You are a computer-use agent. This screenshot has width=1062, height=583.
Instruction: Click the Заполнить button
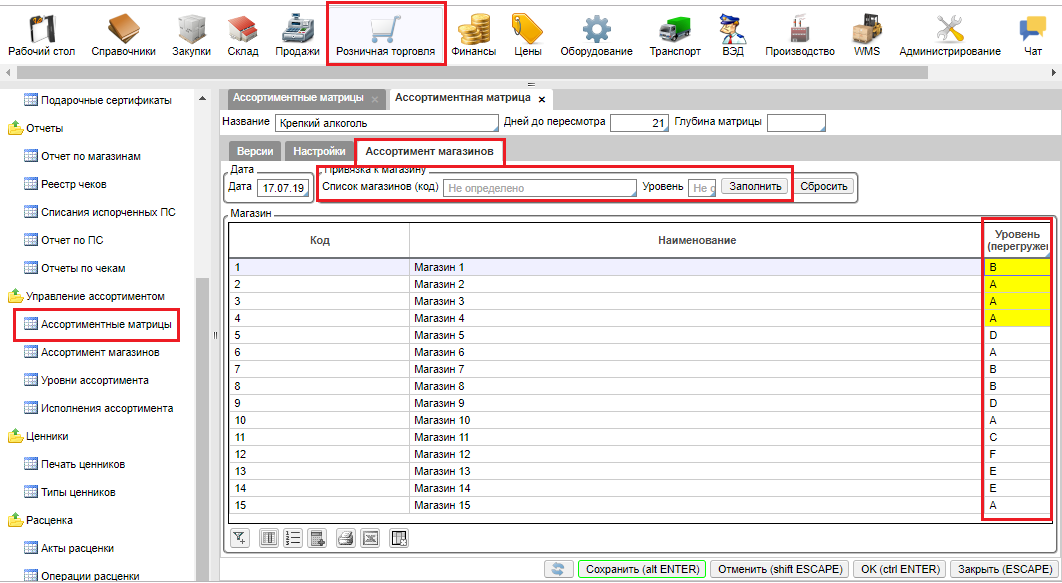tap(755, 186)
